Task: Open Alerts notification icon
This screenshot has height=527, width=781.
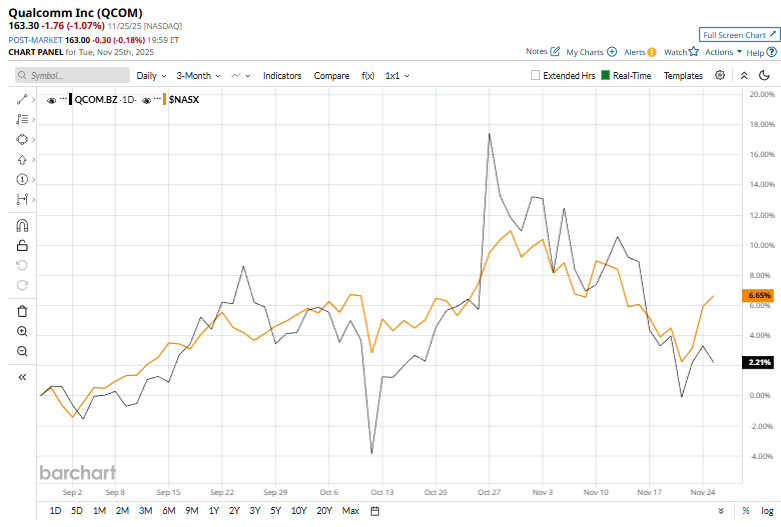Action: point(651,52)
